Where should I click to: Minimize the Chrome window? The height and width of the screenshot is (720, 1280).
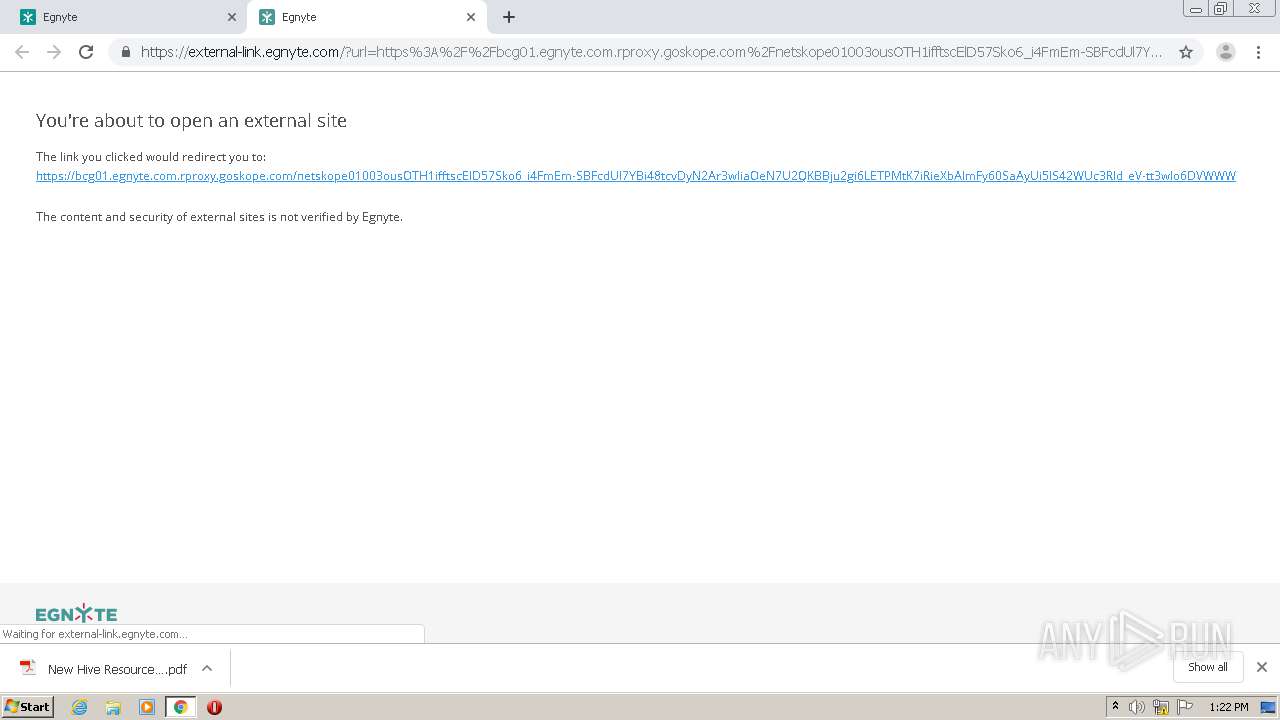coord(1196,8)
